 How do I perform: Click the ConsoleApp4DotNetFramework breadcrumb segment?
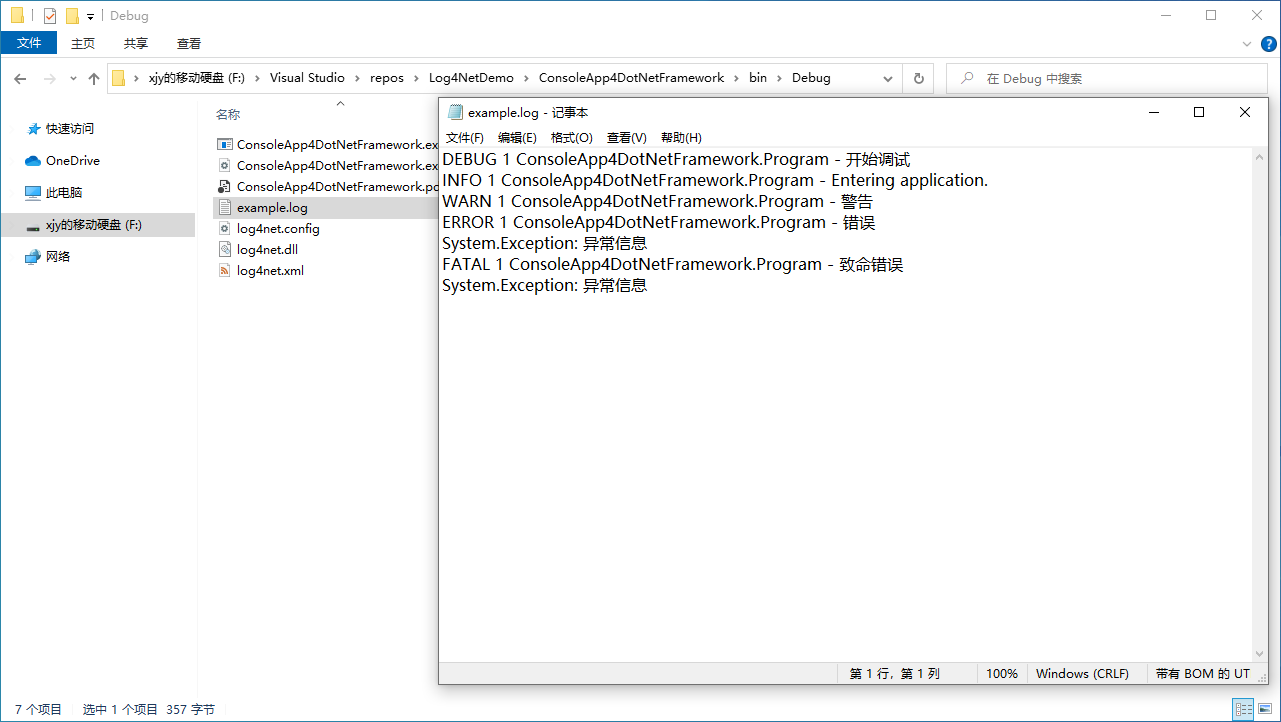pos(631,78)
